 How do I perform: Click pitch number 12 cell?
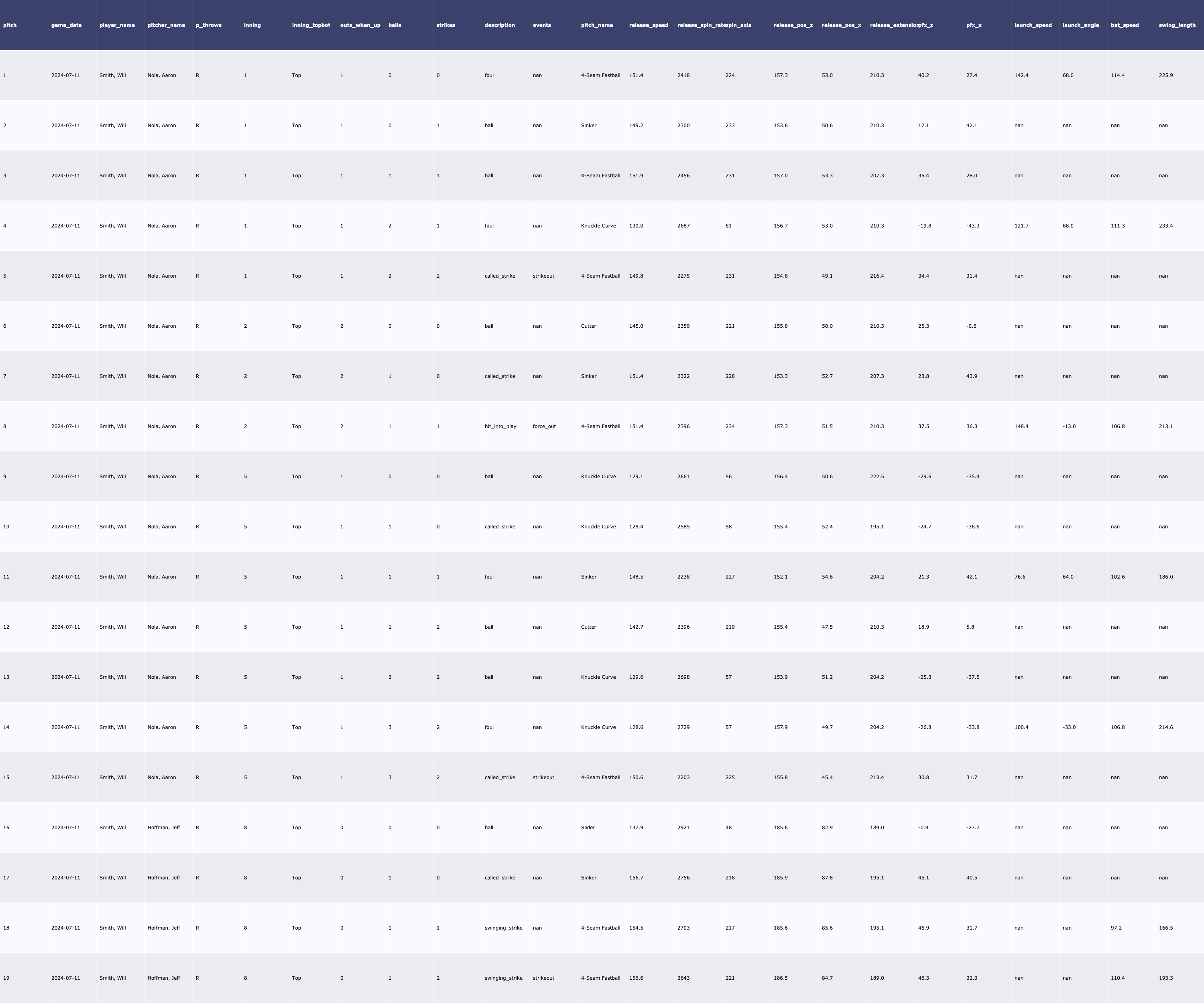6,627
